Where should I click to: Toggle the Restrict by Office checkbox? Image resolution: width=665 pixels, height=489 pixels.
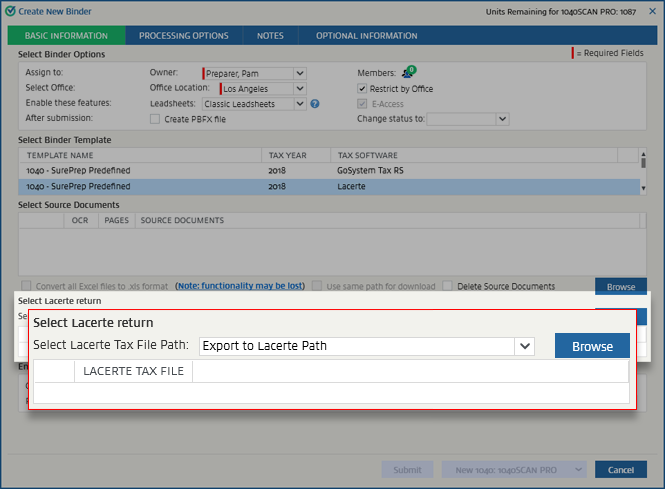pos(362,88)
